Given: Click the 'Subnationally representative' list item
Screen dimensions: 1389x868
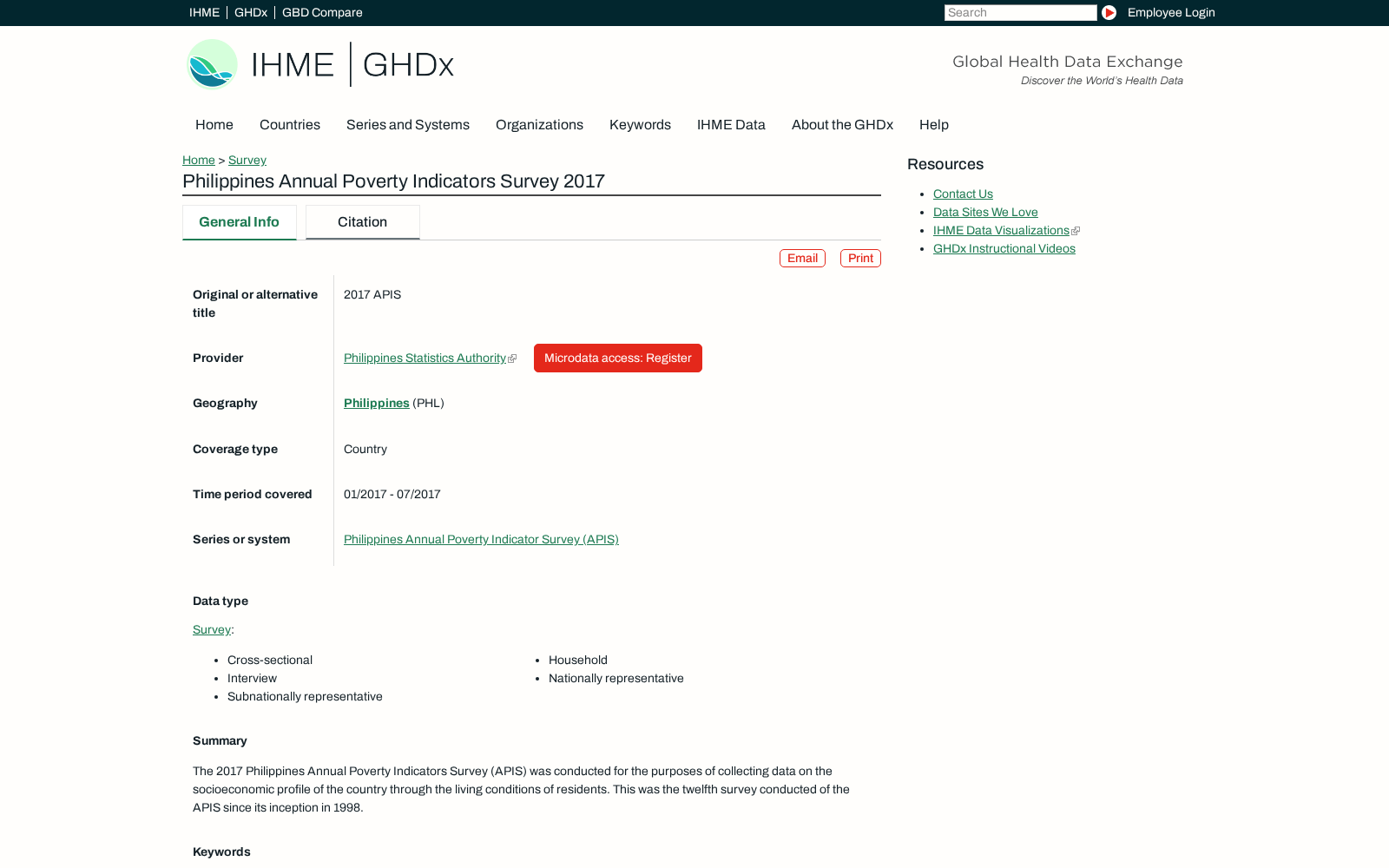Looking at the screenshot, I should 305,697.
